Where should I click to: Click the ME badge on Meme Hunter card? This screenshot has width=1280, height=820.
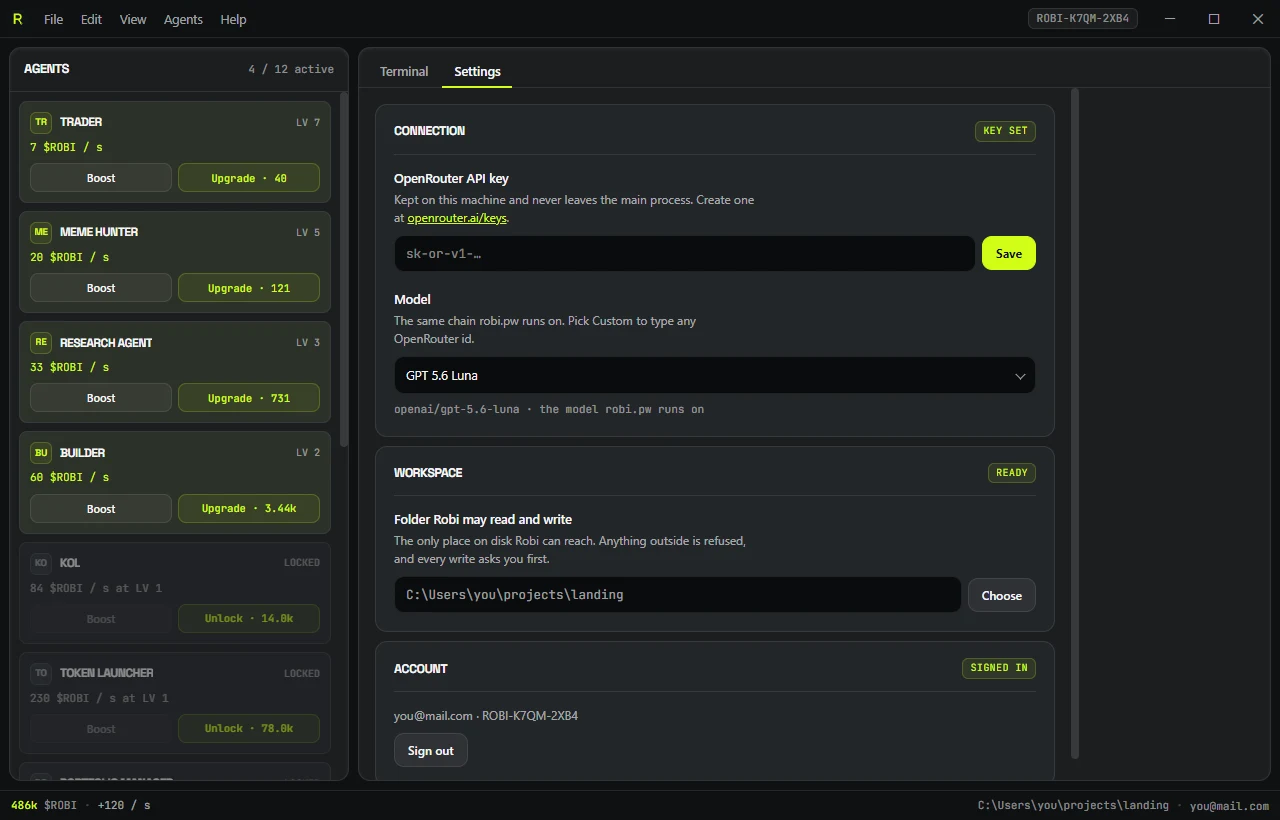pyautogui.click(x=41, y=232)
